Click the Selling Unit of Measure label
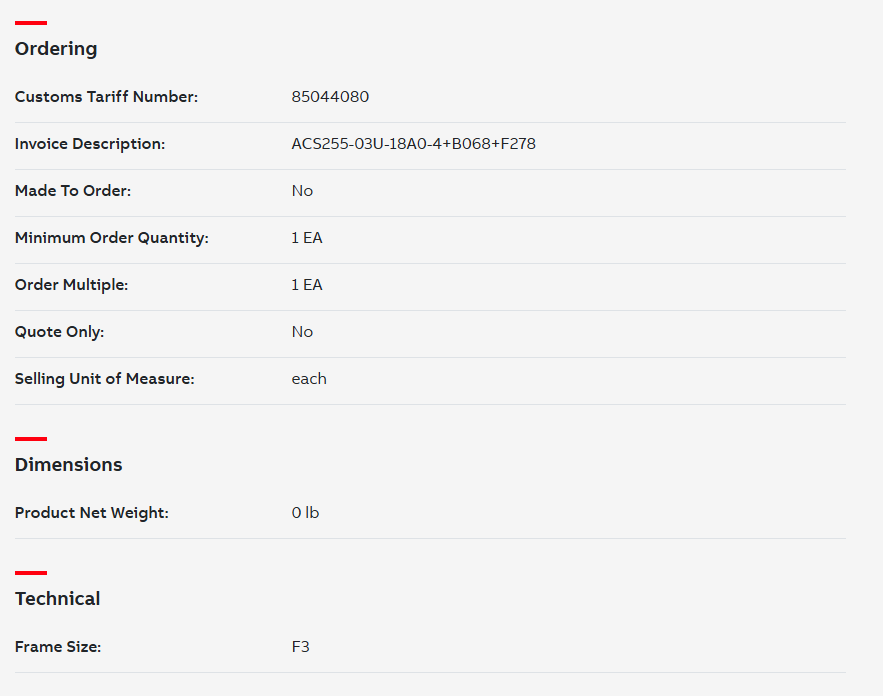The image size is (883, 696). 104,379
